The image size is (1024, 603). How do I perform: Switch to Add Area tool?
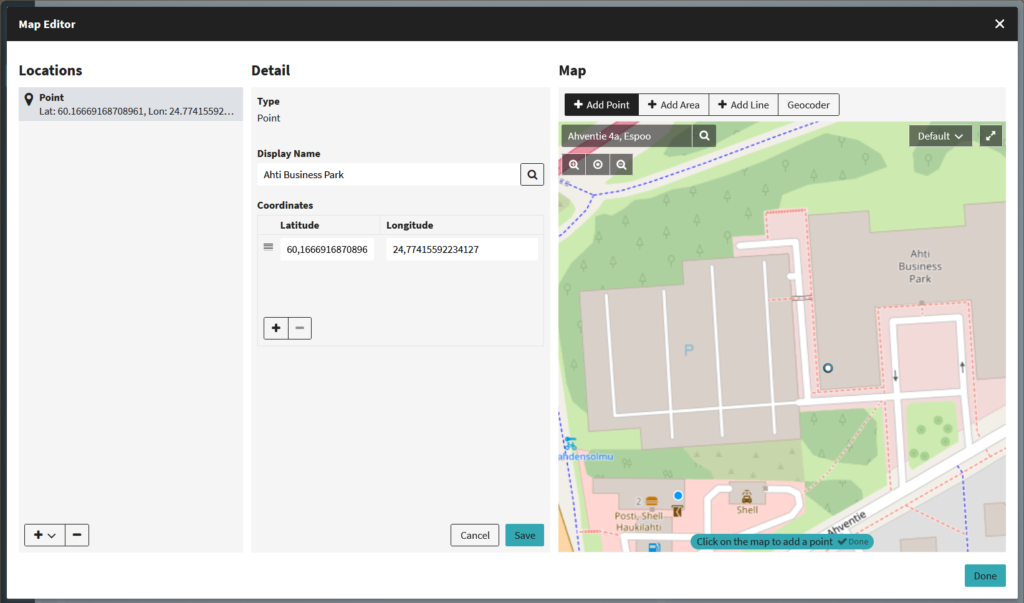[673, 105]
